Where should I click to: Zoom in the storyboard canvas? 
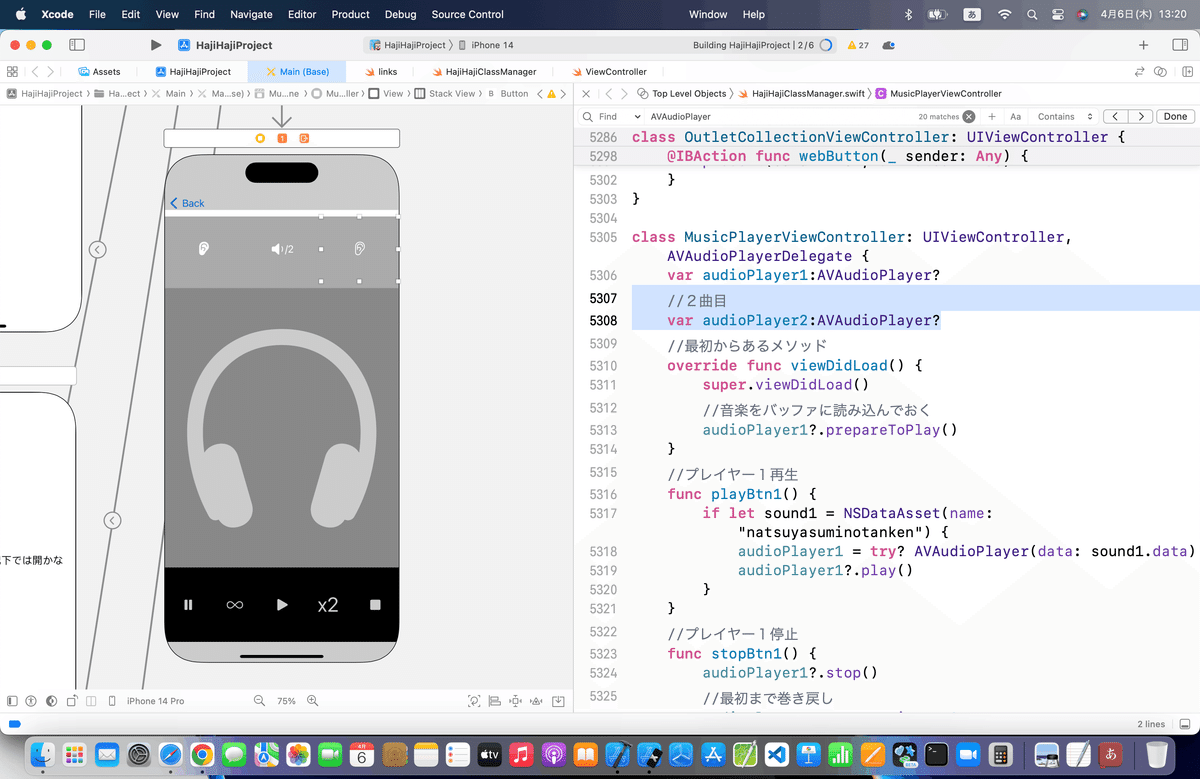(312, 701)
